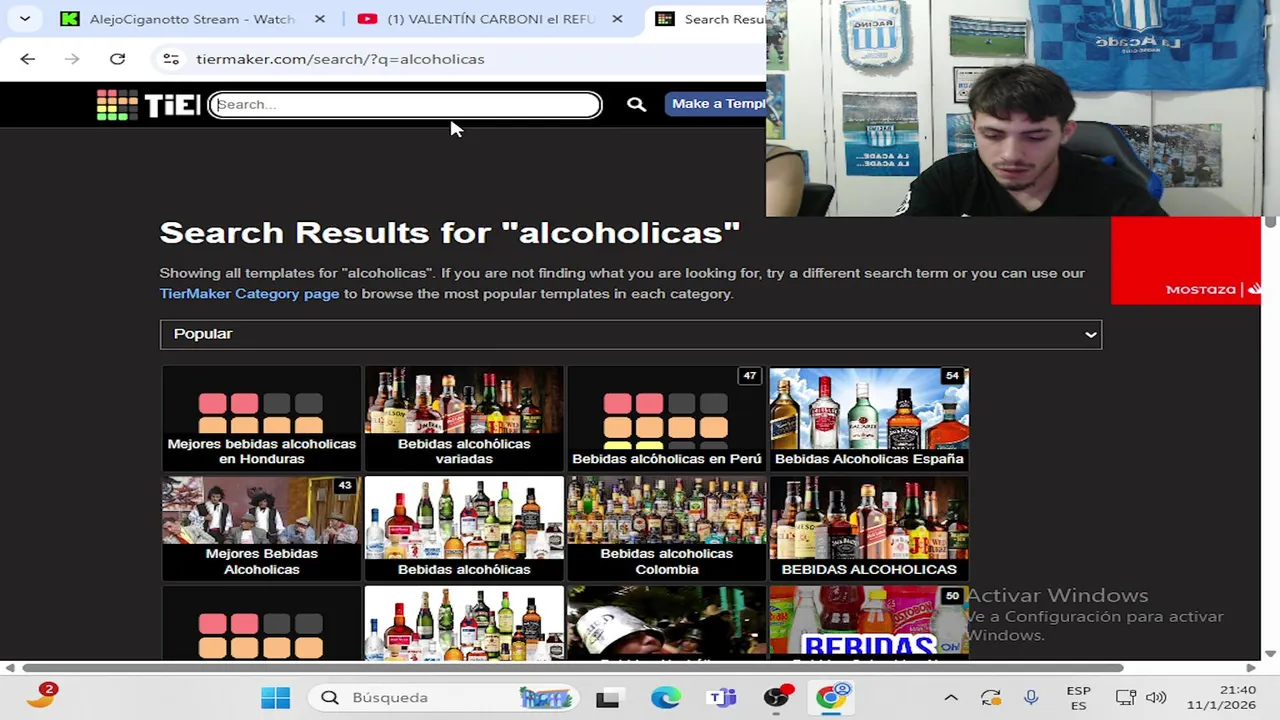The image size is (1280, 720).
Task: Open Bebidas alcóholicas en Perú template
Action: point(667,418)
